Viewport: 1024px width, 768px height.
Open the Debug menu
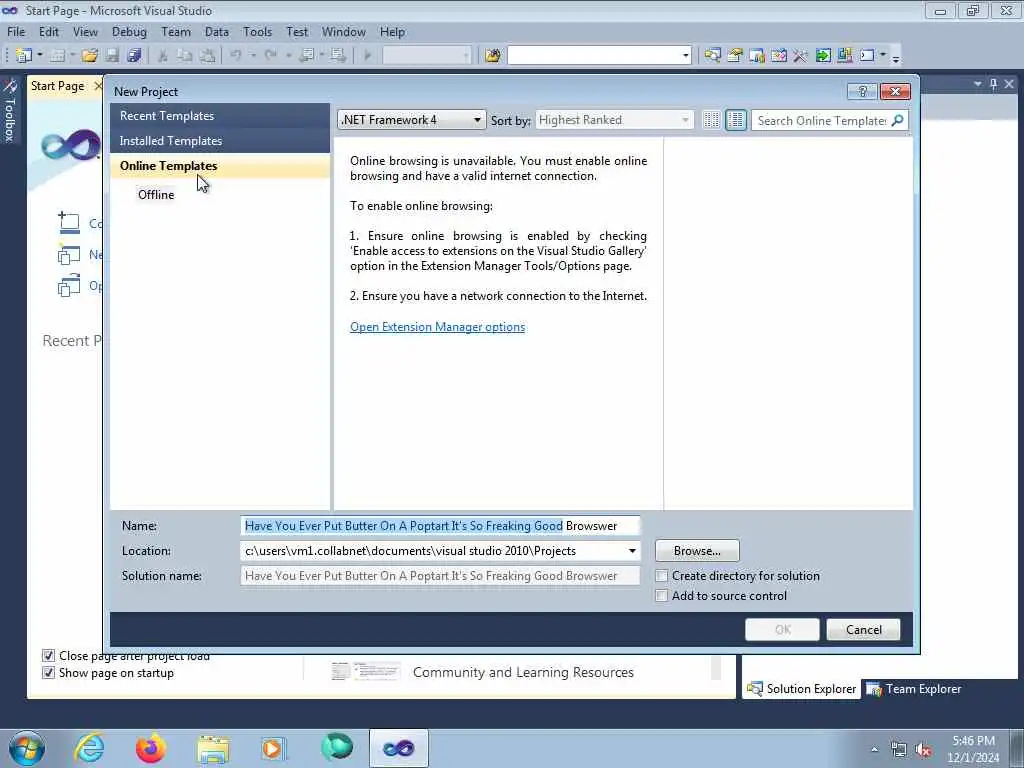coord(129,31)
